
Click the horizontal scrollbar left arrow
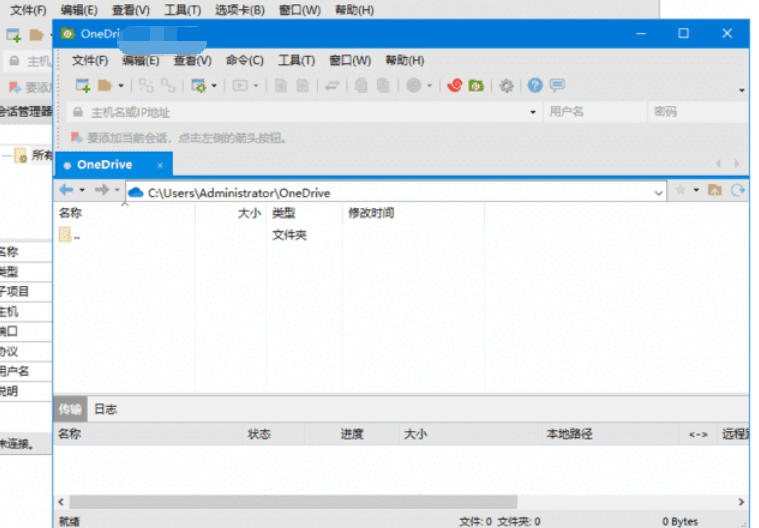[x=61, y=502]
